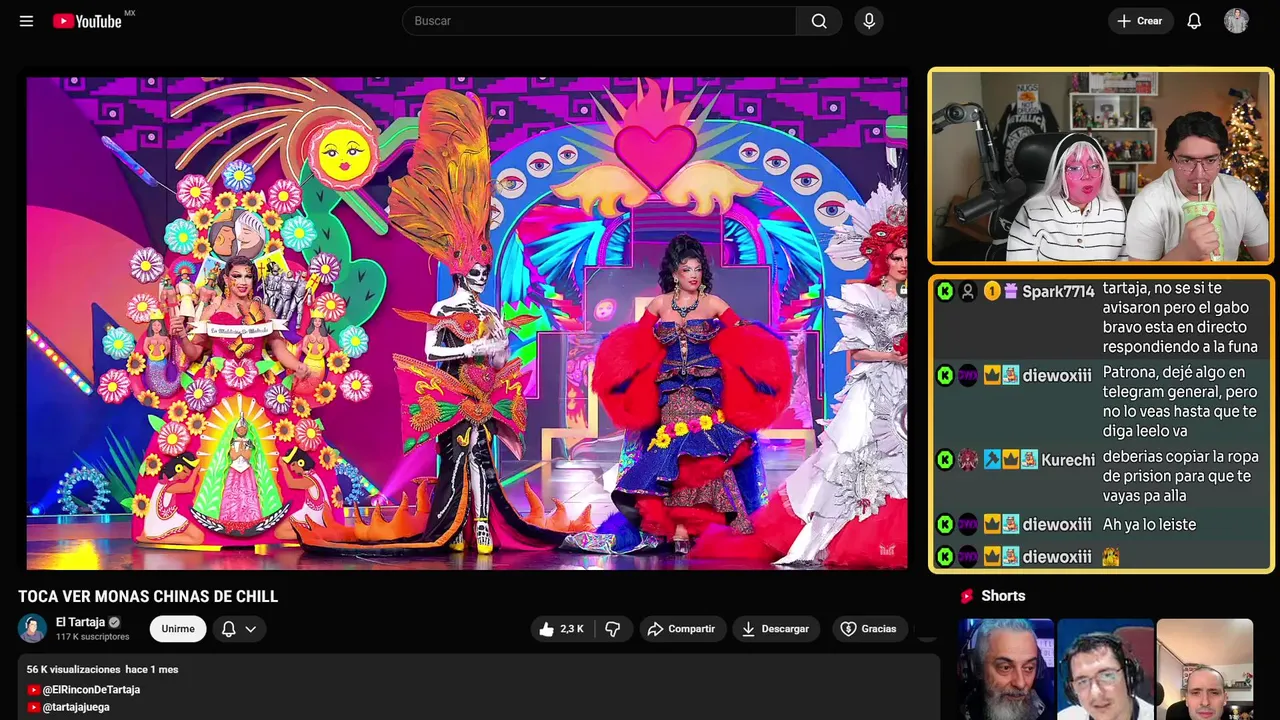1280x720 pixels.
Task: Click the 'Ah ya lo leiste' message
Action: (x=1149, y=525)
